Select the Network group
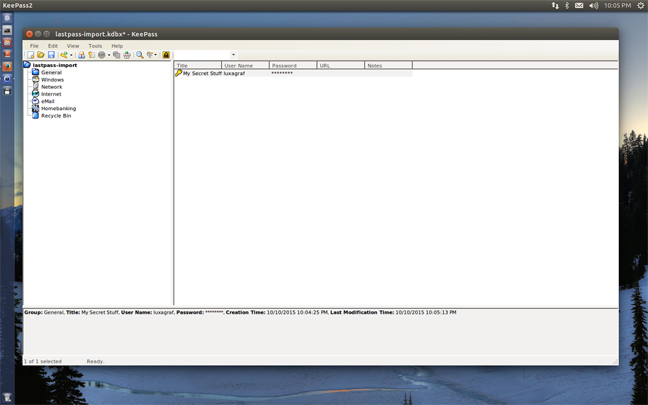 point(52,87)
